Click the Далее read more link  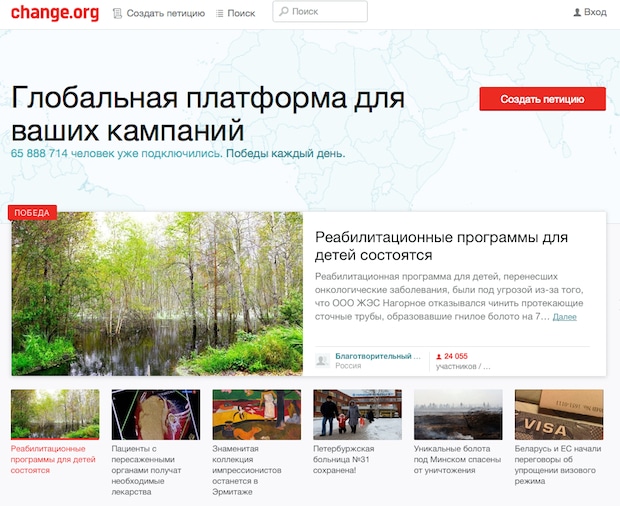point(565,317)
